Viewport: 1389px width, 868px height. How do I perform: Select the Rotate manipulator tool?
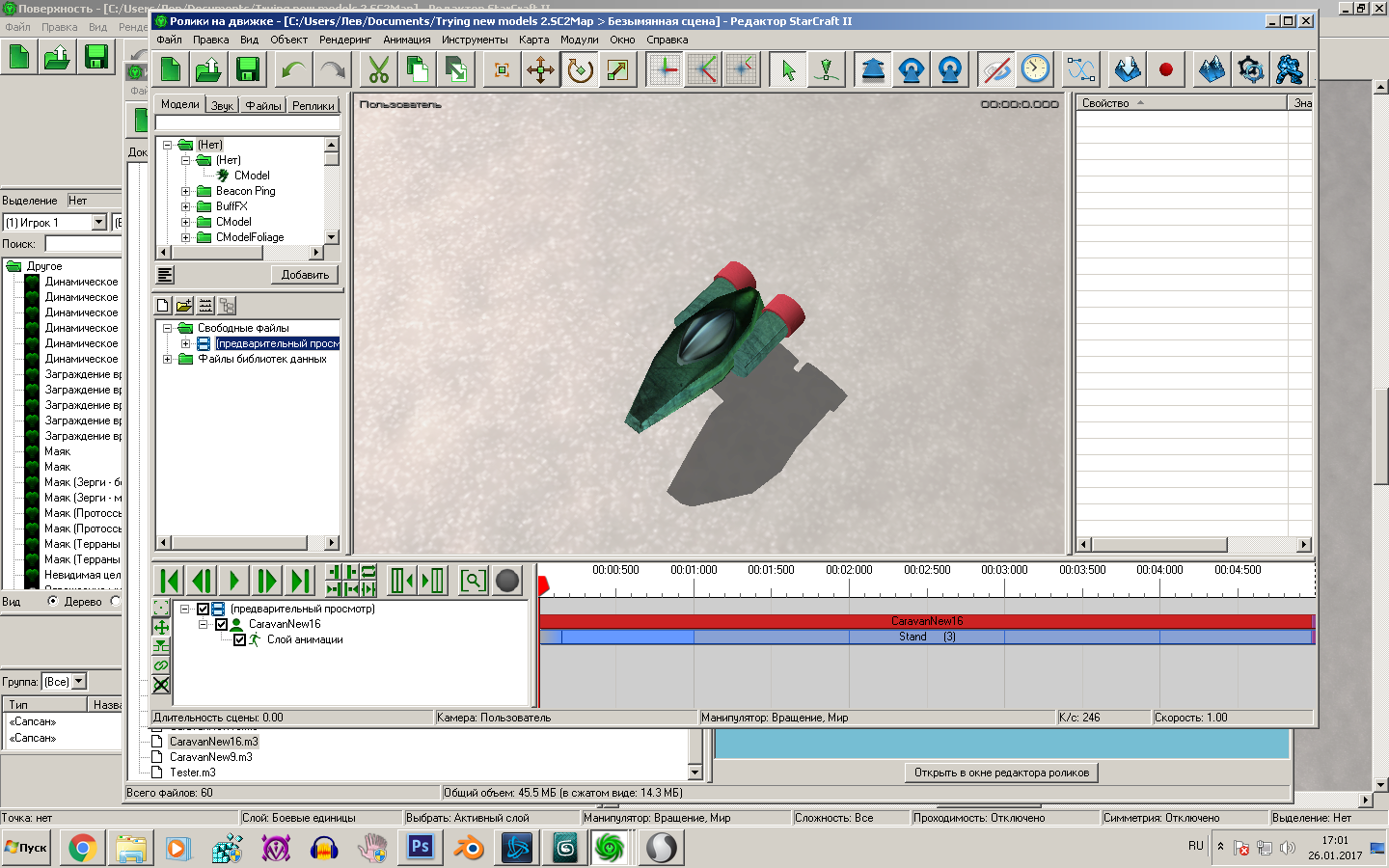click(x=580, y=69)
